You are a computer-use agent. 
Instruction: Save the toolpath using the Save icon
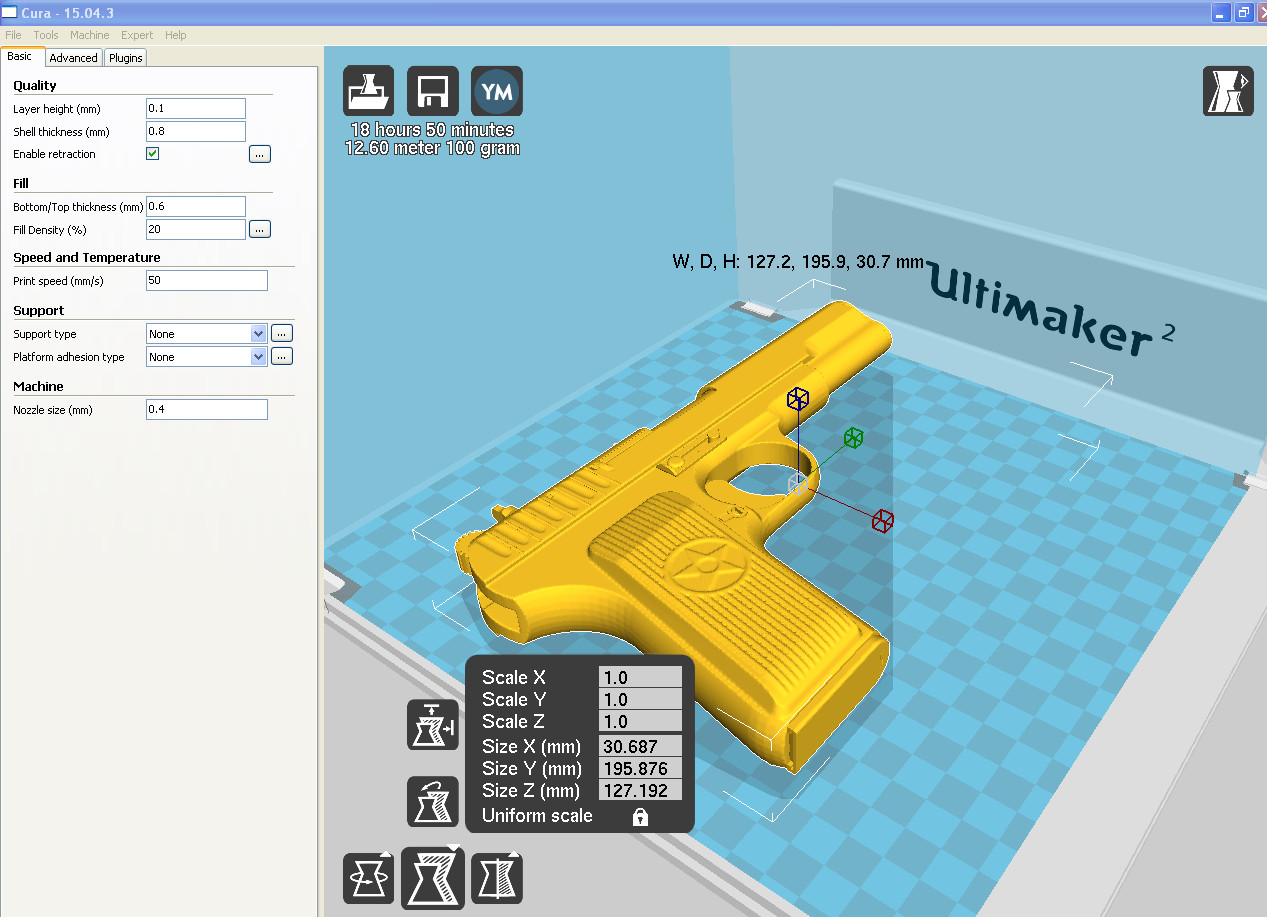(x=432, y=90)
